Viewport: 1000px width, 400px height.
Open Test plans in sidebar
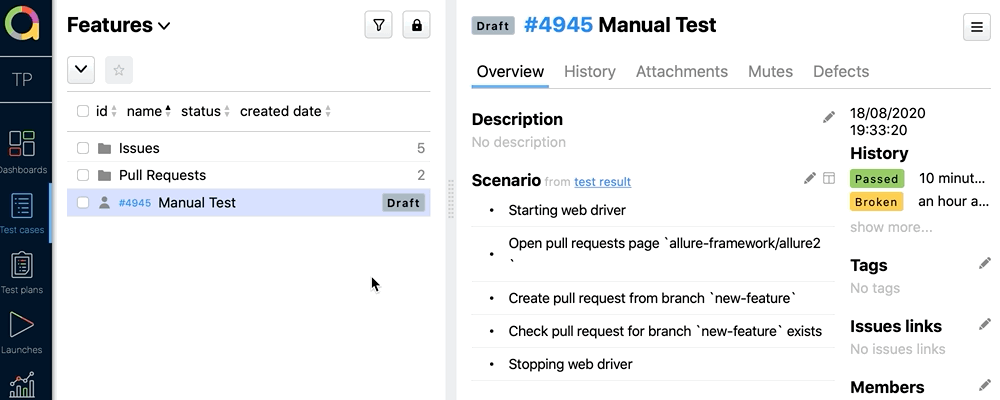[x=22, y=273]
